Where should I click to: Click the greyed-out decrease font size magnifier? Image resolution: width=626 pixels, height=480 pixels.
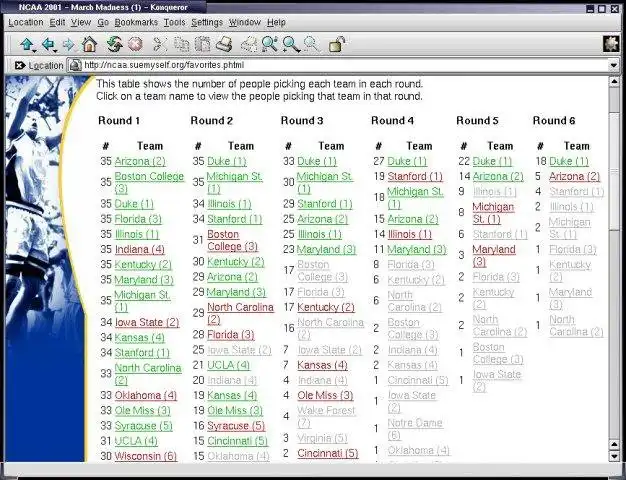(311, 44)
